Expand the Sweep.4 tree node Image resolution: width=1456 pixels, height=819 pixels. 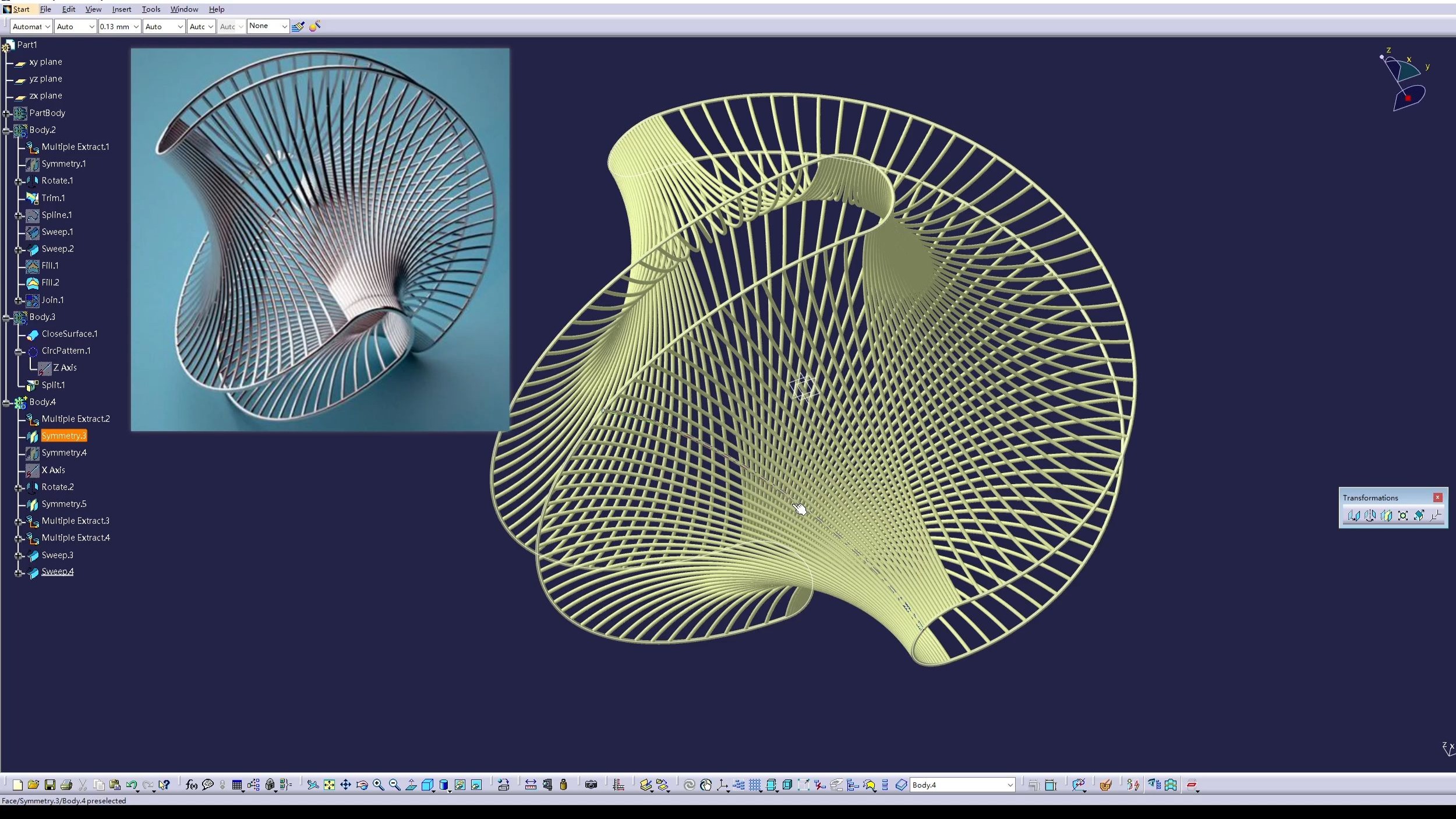click(x=19, y=573)
